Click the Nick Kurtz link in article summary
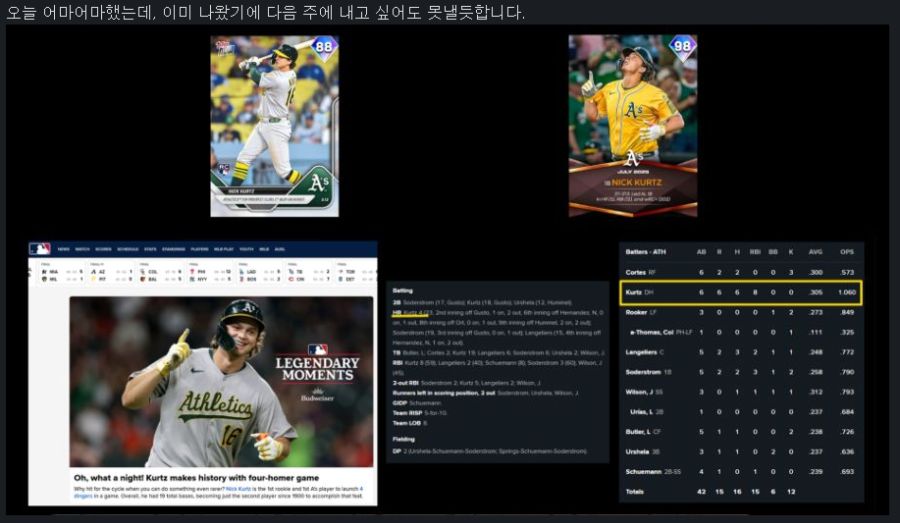 point(238,489)
